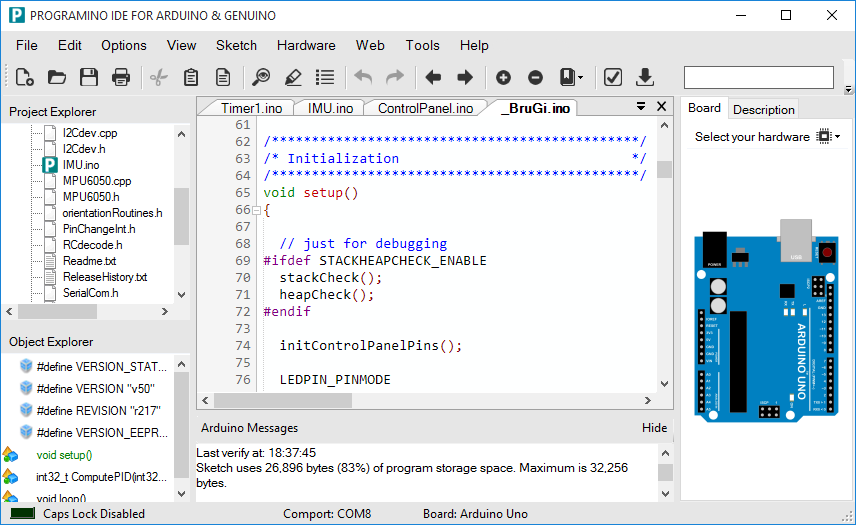The image size is (856, 525).
Task: Open the Web menu
Action: coord(370,45)
